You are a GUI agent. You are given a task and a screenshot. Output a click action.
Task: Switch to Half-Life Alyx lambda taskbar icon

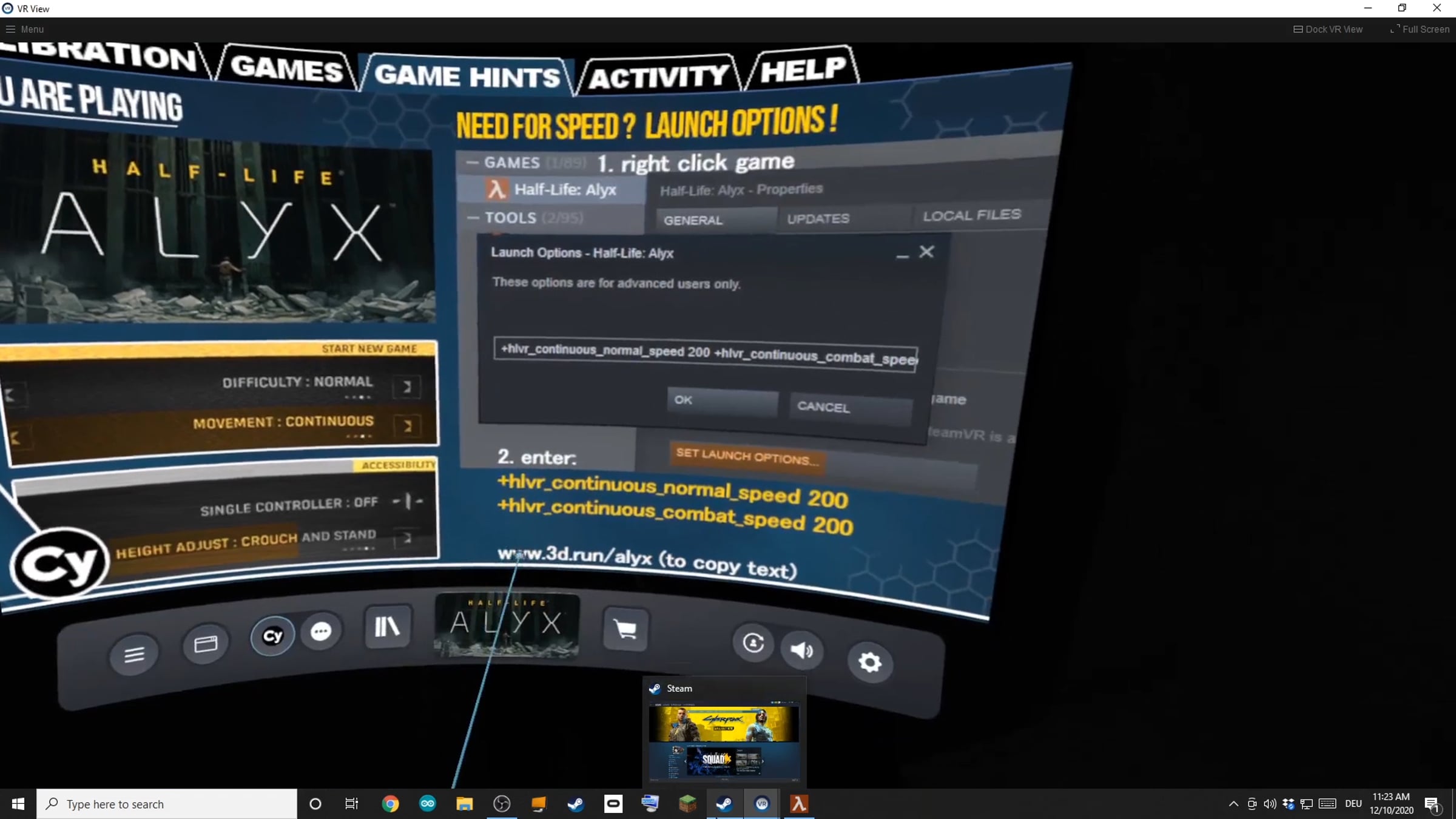click(x=799, y=804)
